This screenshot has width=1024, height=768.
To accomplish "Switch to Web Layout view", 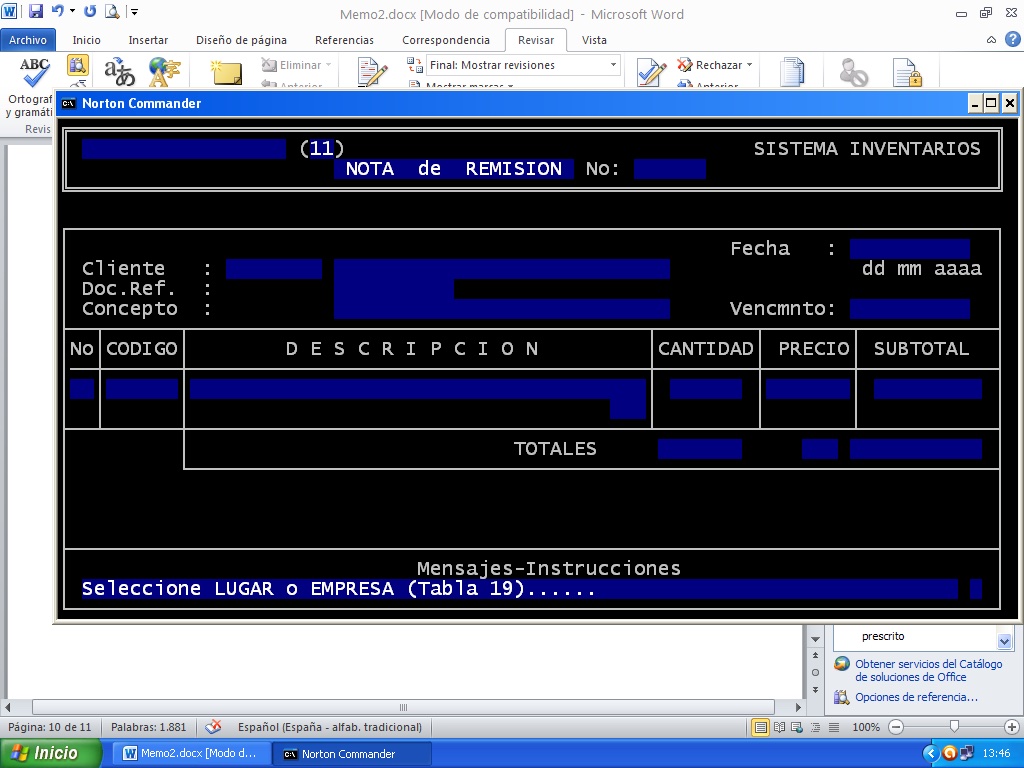I will click(x=797, y=727).
